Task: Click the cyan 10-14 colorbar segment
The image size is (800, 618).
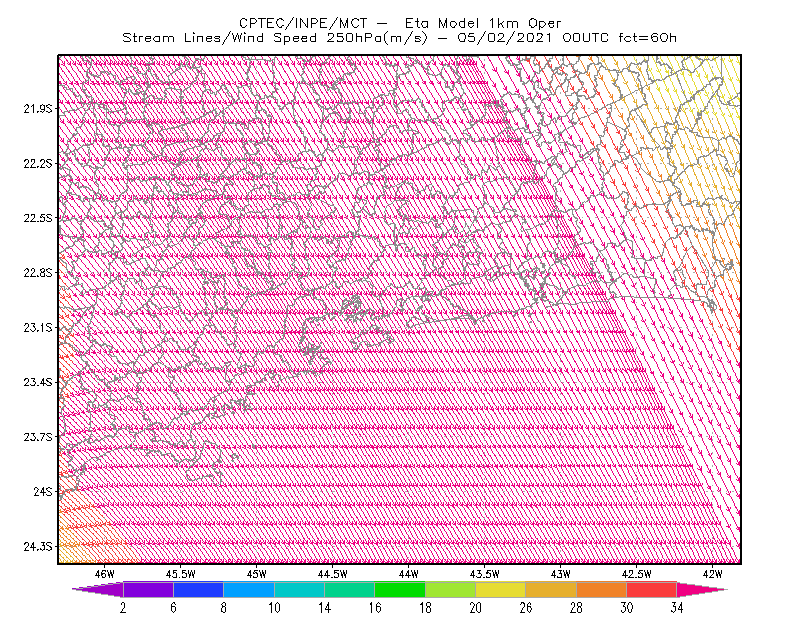Action: 299,589
